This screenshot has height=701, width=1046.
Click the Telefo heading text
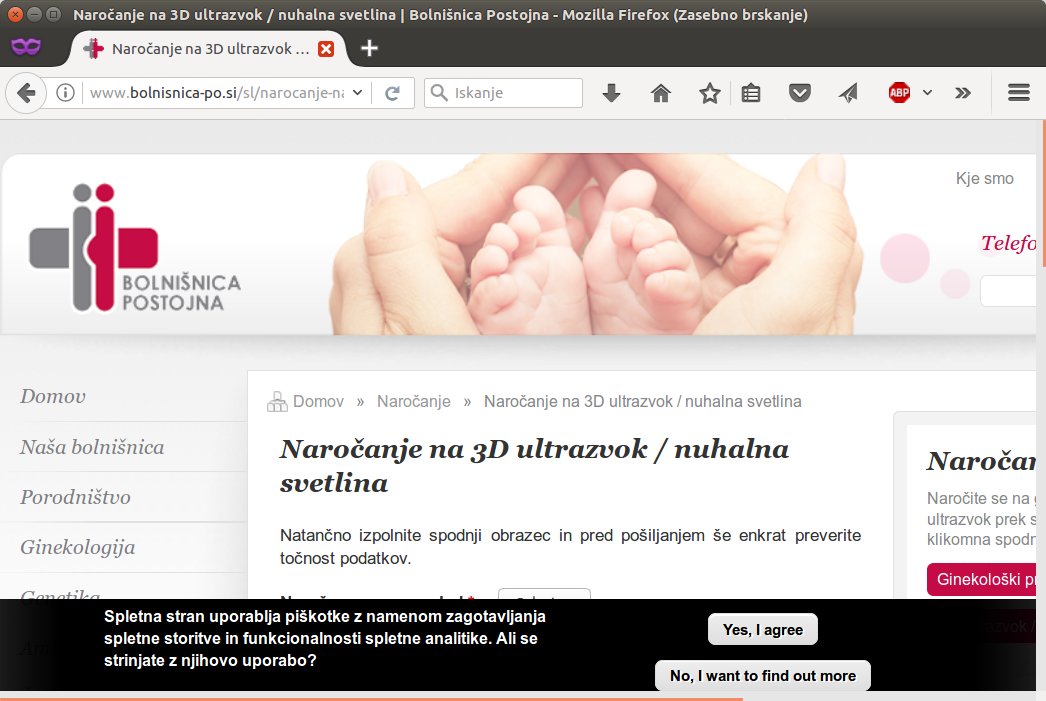click(x=1008, y=243)
